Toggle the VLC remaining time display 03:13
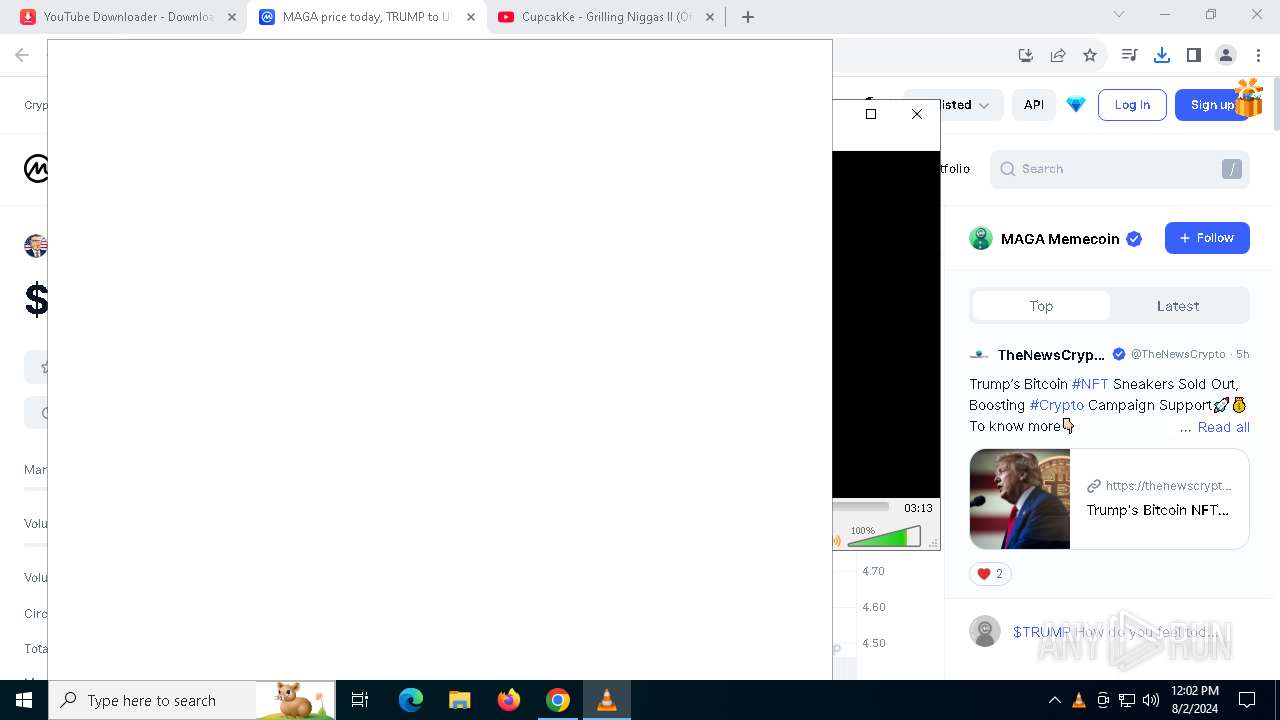Viewport: 1280px width, 720px height. coord(918,508)
